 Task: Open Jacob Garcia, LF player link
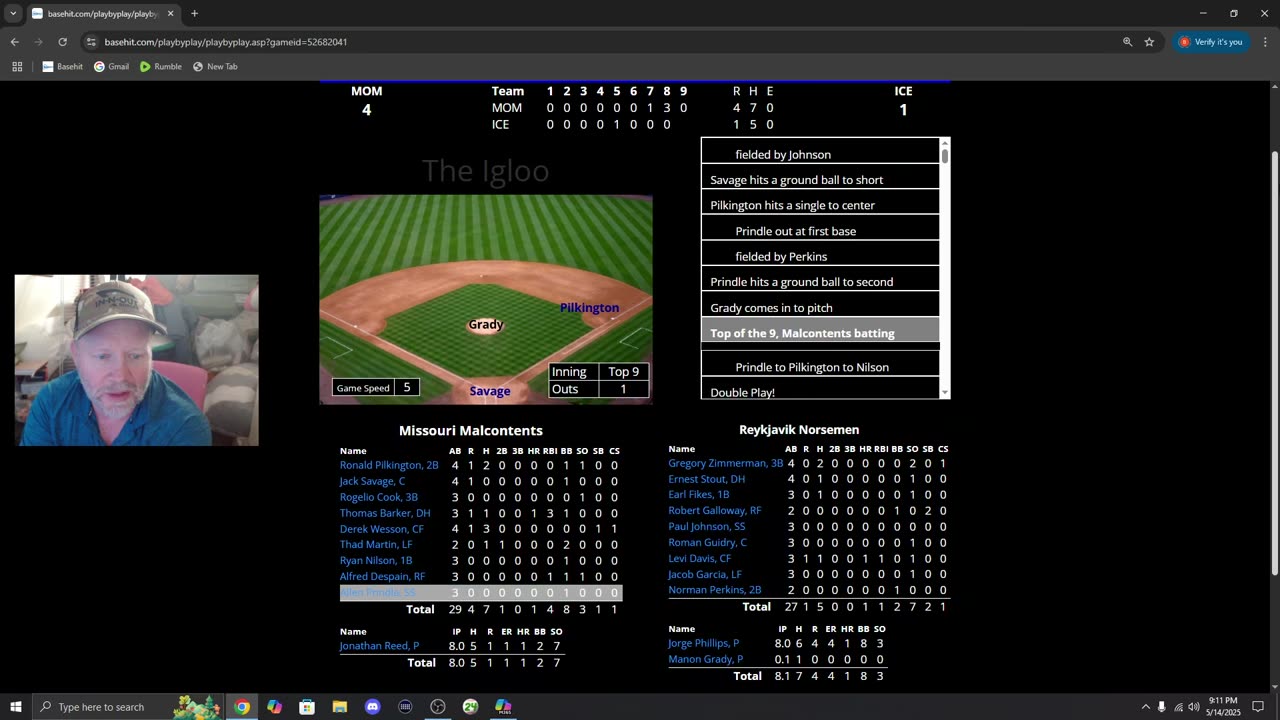[x=705, y=575]
